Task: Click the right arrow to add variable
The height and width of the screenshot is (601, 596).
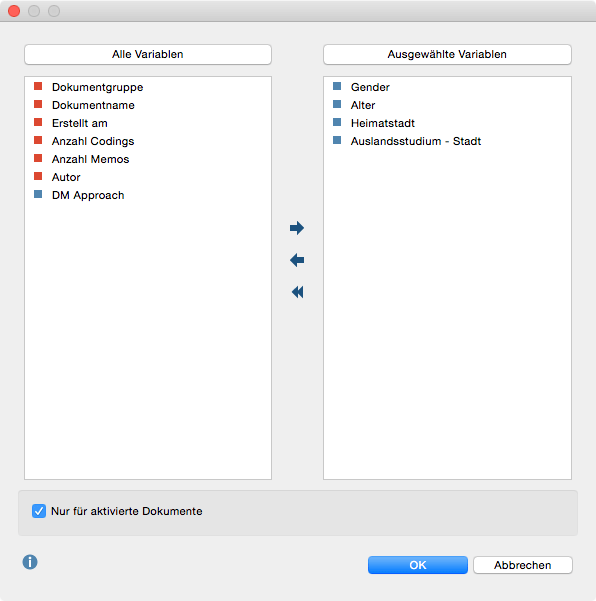Action: click(x=297, y=228)
